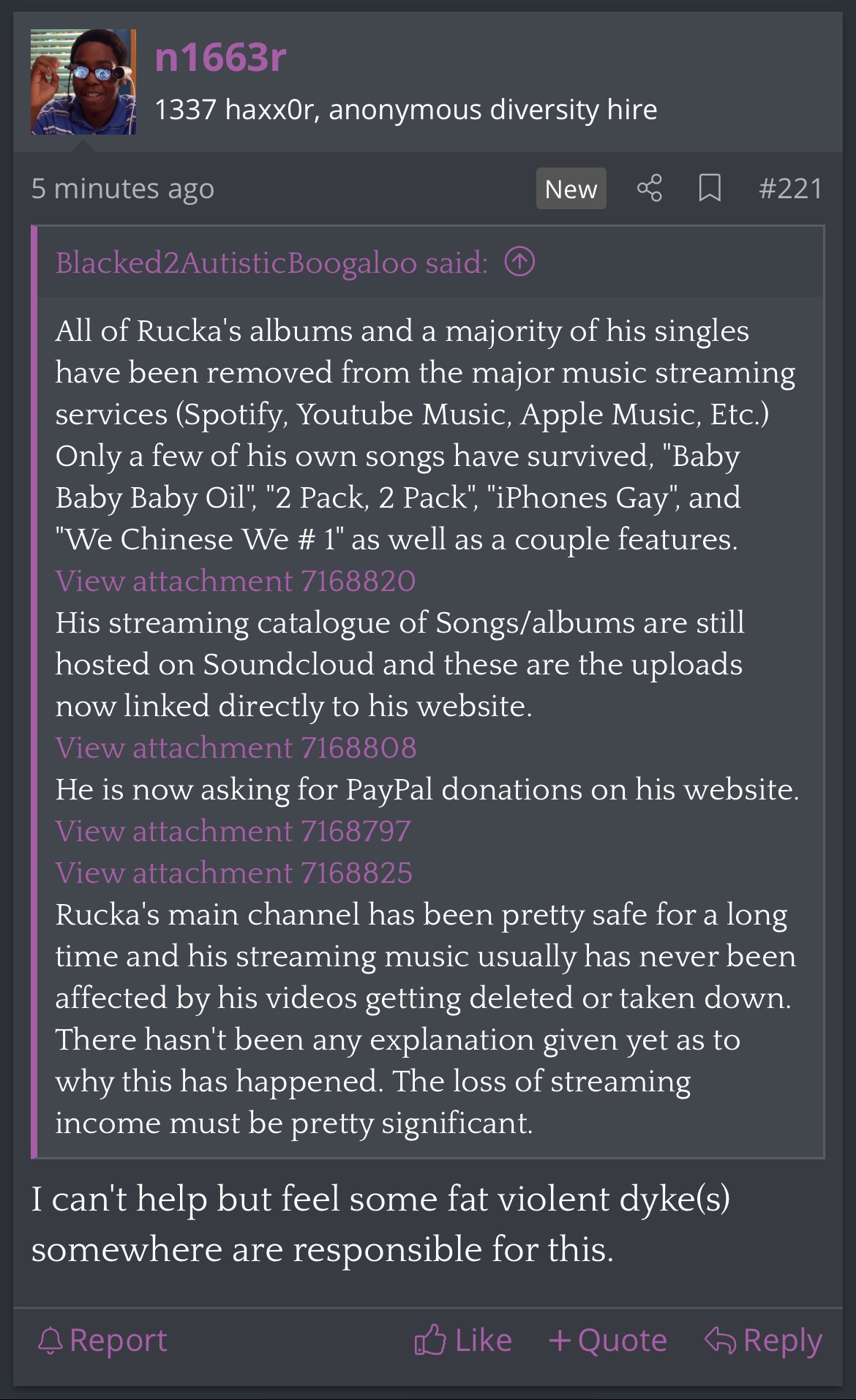Screen dimensions: 856x1400
Task: Click the Report text button
Action: [119, 1340]
